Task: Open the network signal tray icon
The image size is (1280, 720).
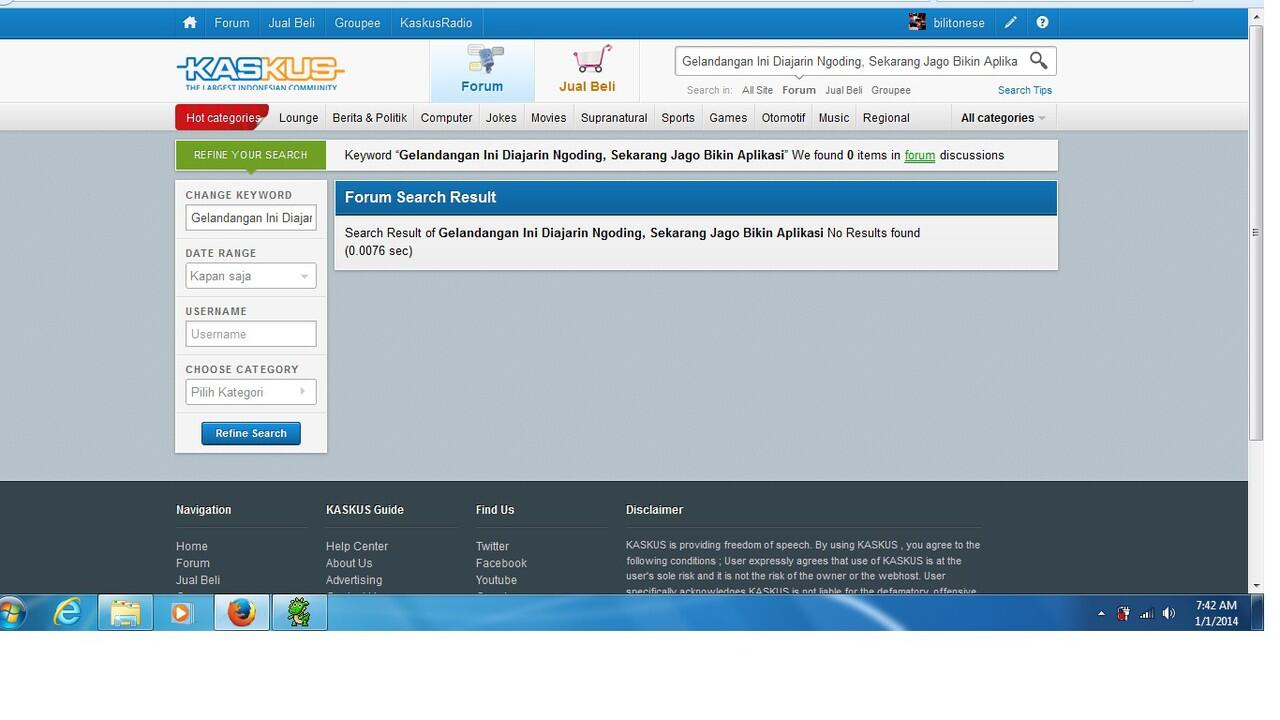Action: pos(1146,613)
